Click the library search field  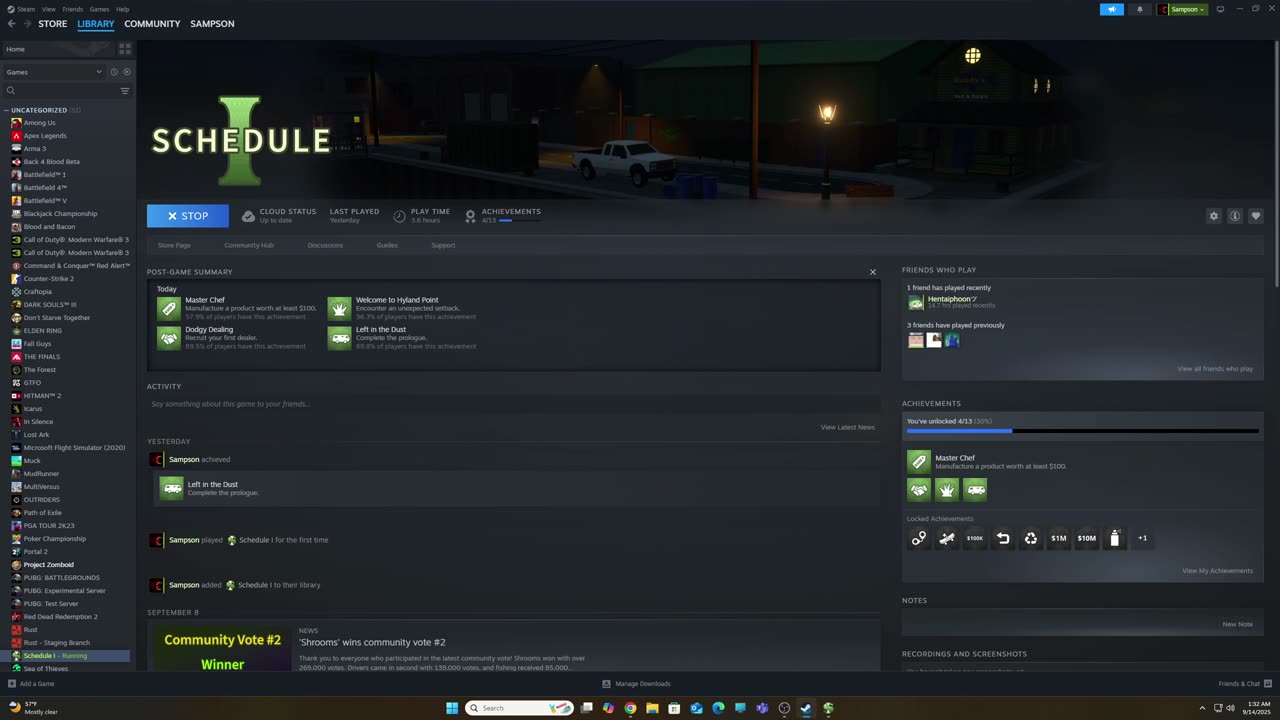click(60, 91)
